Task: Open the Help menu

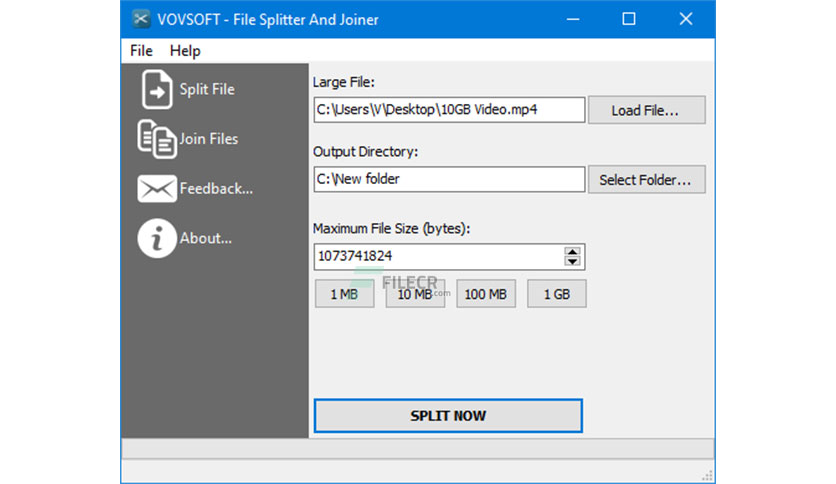Action: (x=185, y=51)
